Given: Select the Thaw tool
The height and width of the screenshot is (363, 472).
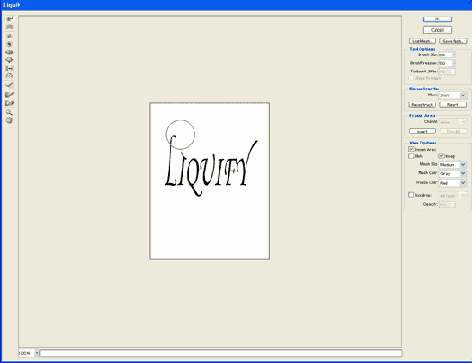Looking at the screenshot, I should pos(9,103).
